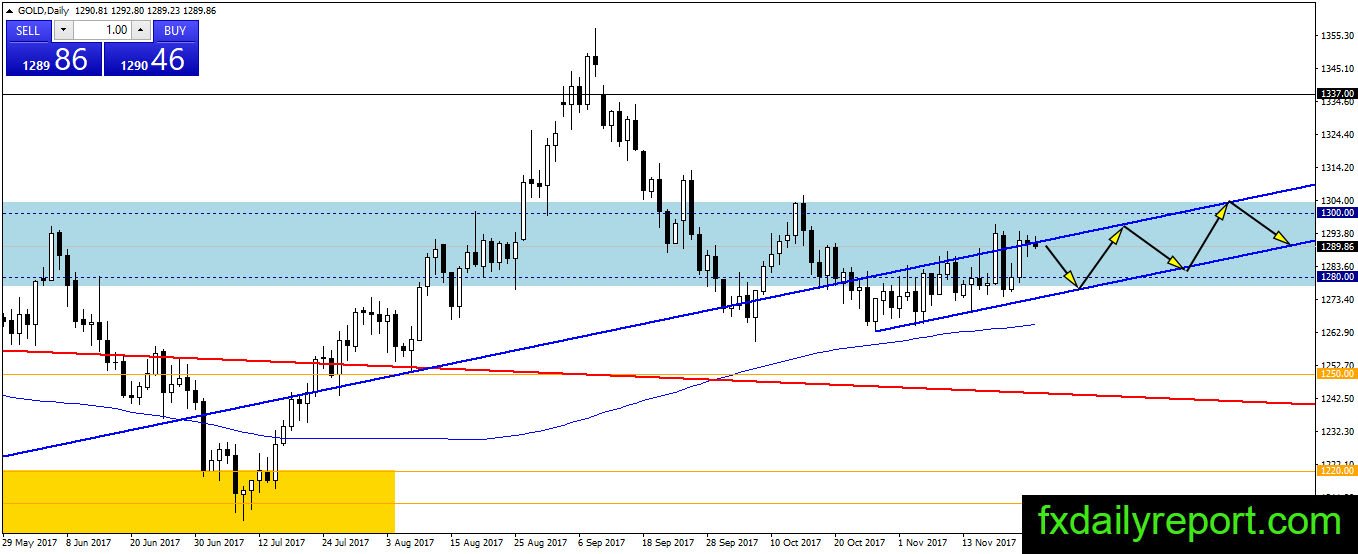The image size is (1358, 554).
Task: Select the 1300.00 level price label
Action: point(1336,213)
